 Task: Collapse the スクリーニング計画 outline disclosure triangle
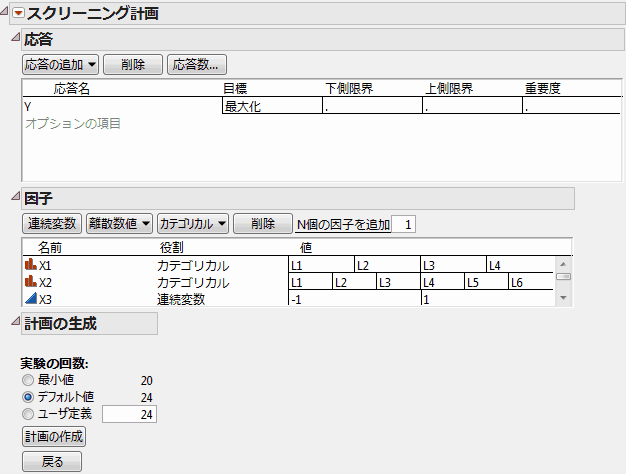click(4, 11)
